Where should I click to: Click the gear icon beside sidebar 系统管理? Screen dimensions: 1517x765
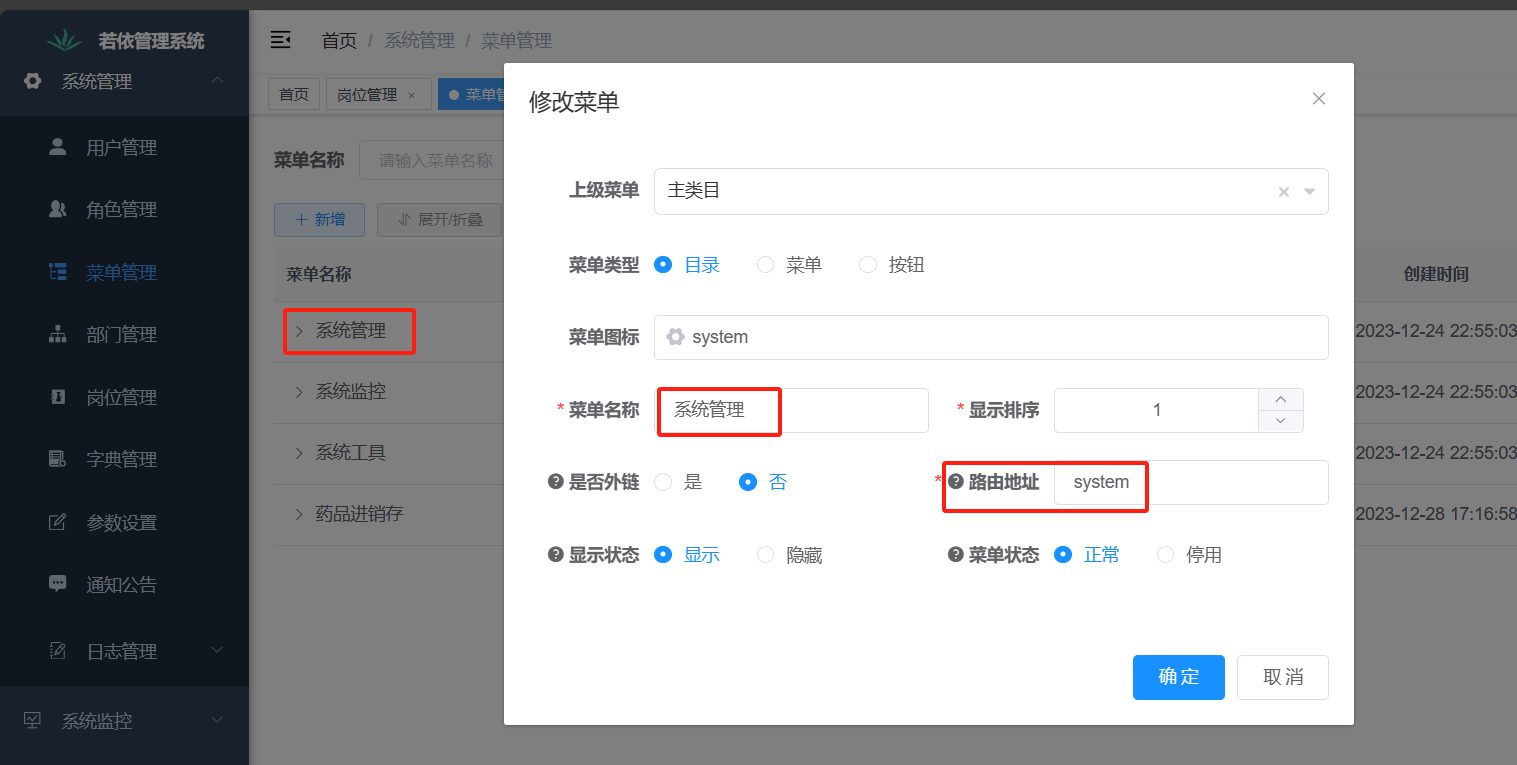(33, 81)
